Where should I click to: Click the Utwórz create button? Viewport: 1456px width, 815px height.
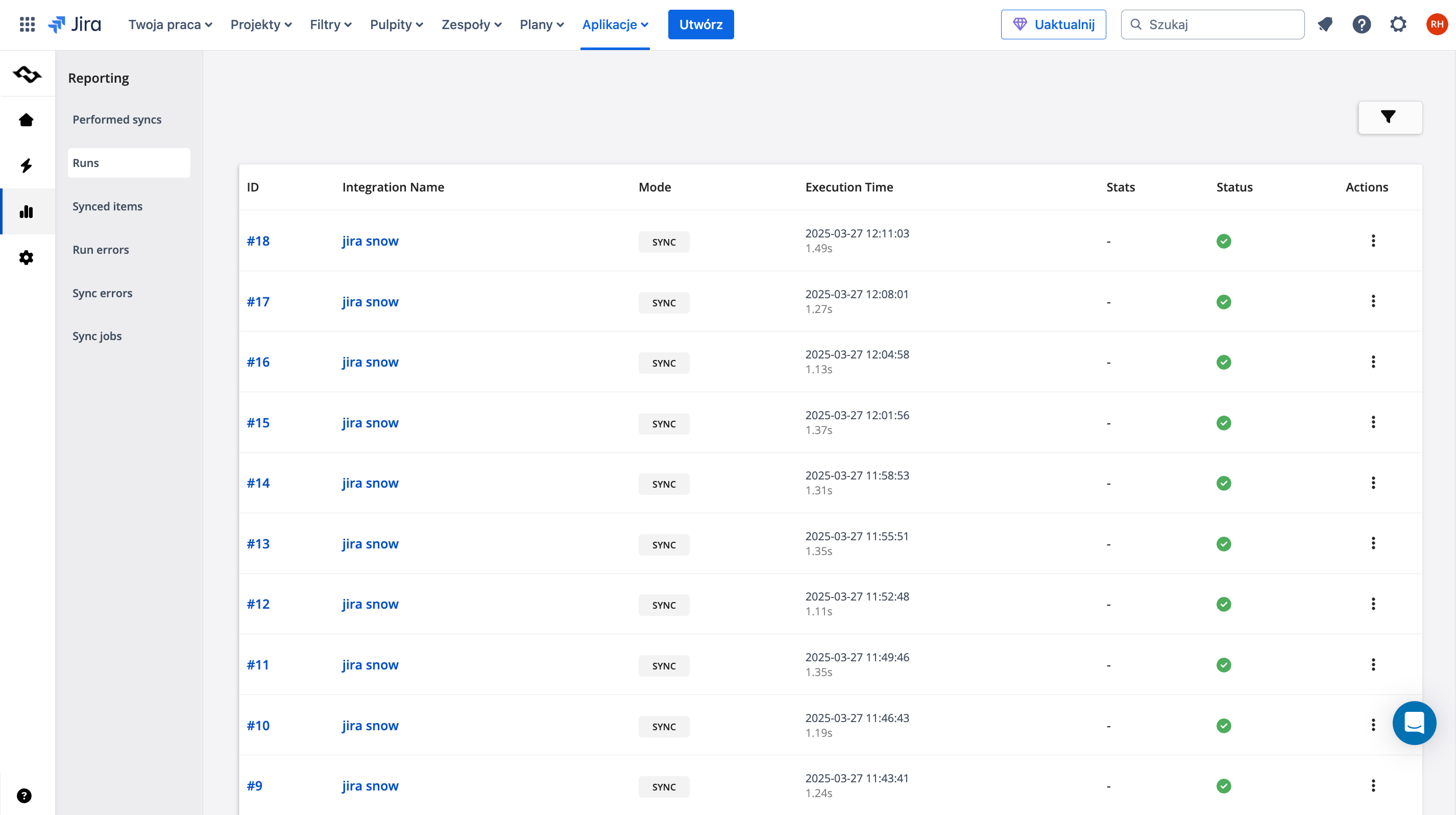(701, 25)
